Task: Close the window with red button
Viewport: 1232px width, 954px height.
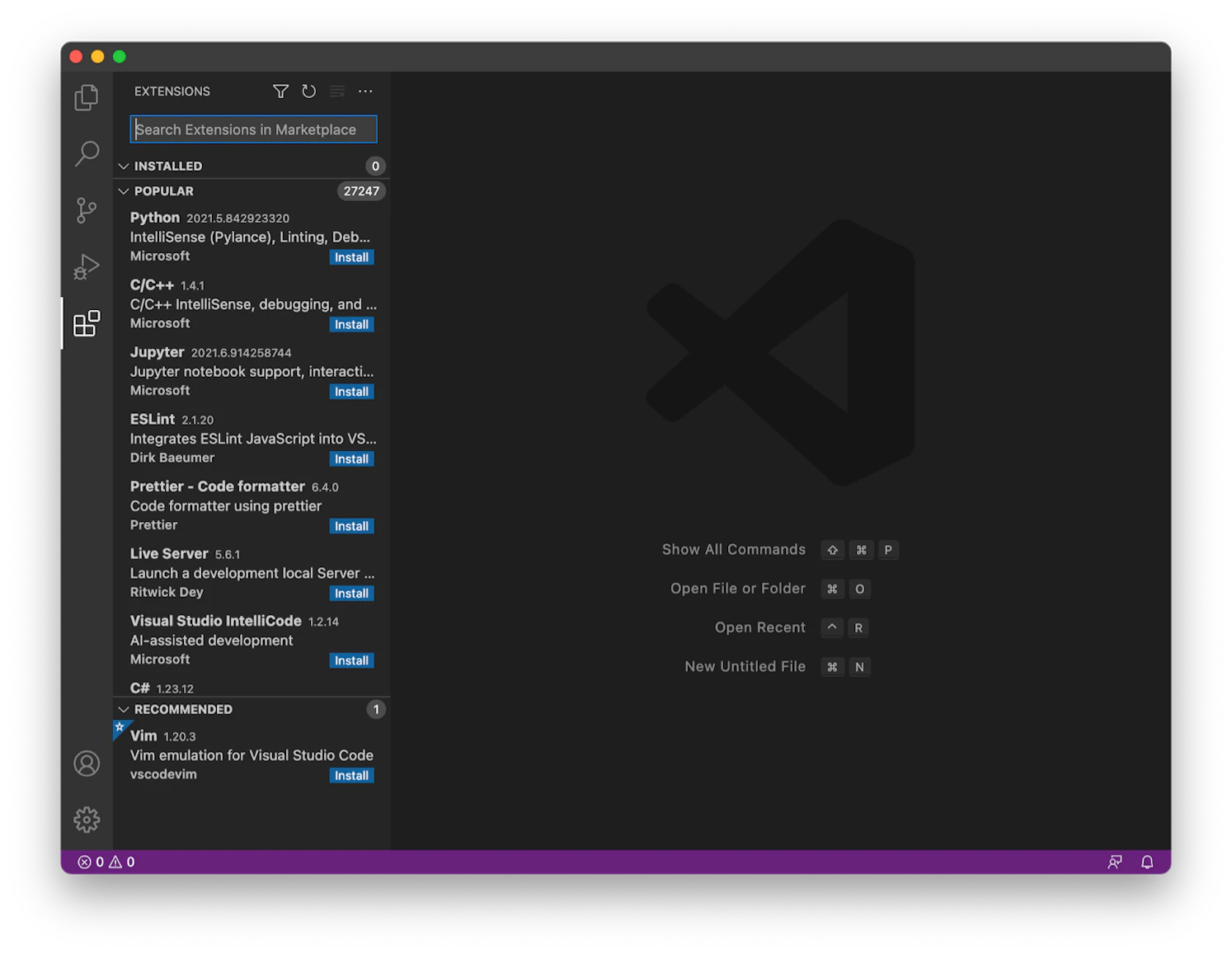Action: pyautogui.click(x=77, y=57)
